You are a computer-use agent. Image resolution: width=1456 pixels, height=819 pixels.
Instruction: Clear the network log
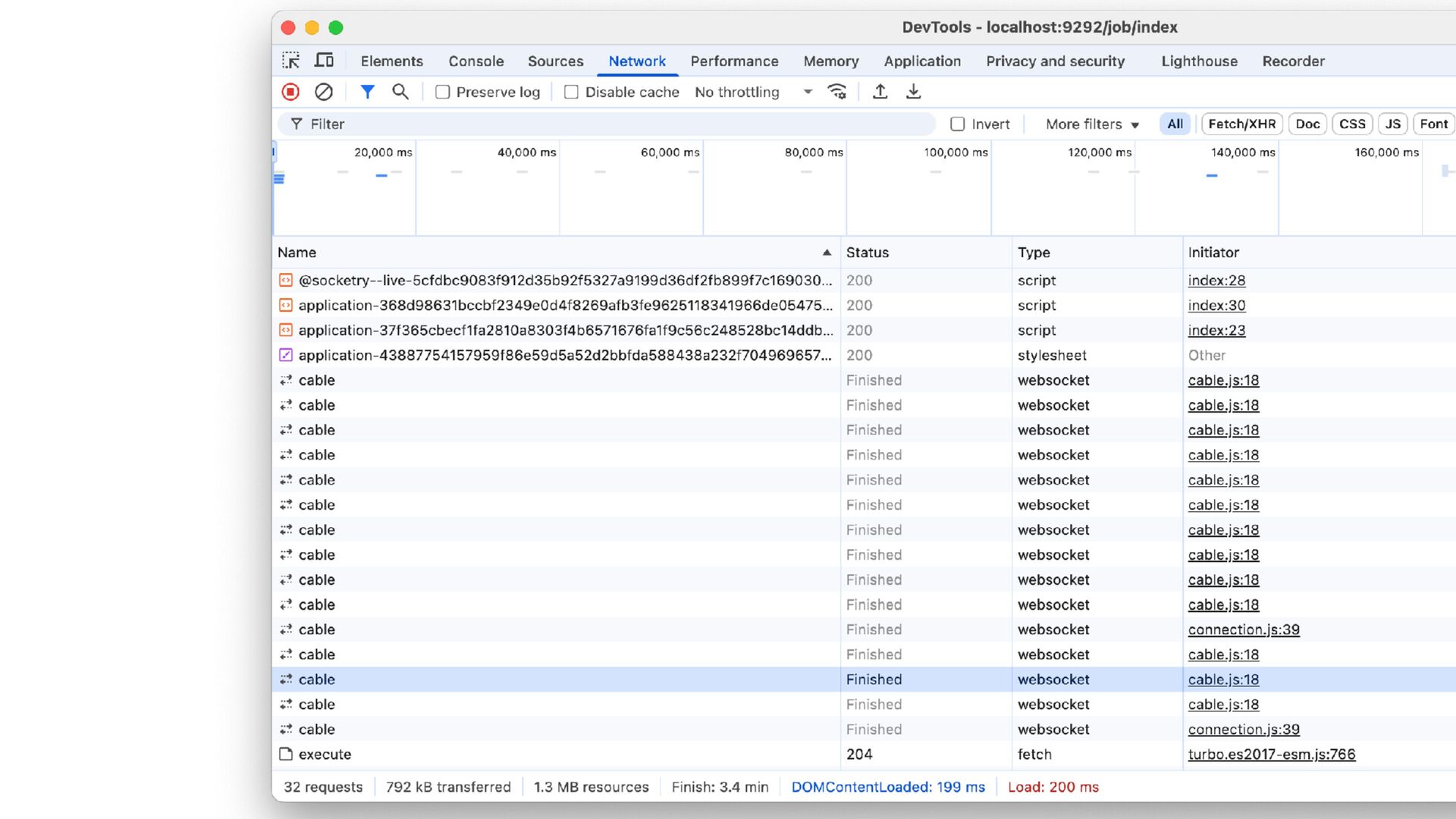pos(324,92)
